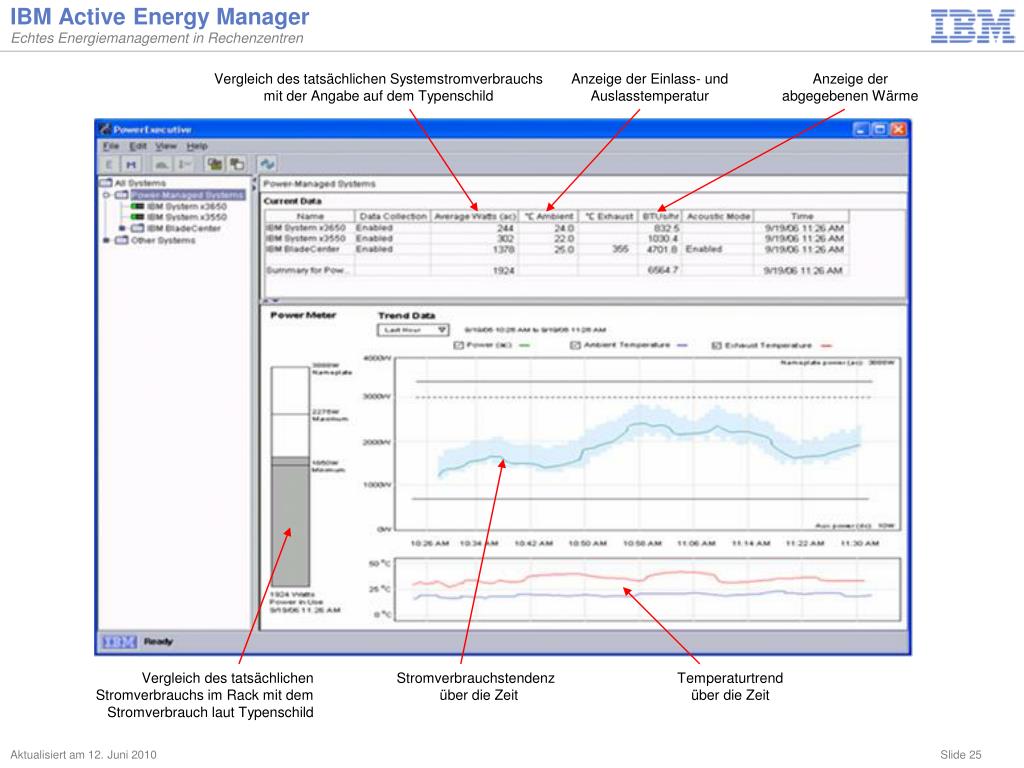Open the Last Hour trend range dropdown
The image size is (1024, 768).
[x=413, y=330]
